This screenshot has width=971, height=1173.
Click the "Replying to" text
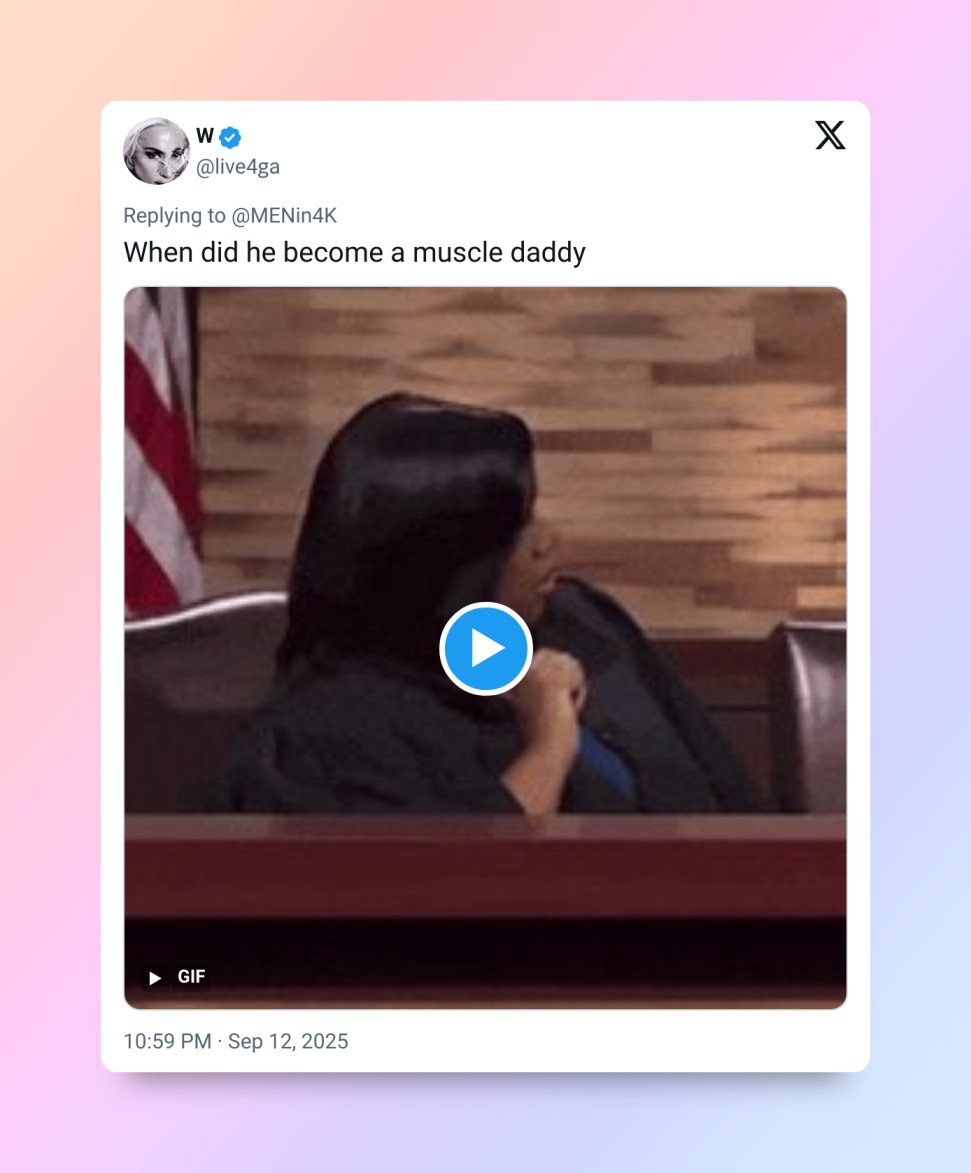click(174, 215)
